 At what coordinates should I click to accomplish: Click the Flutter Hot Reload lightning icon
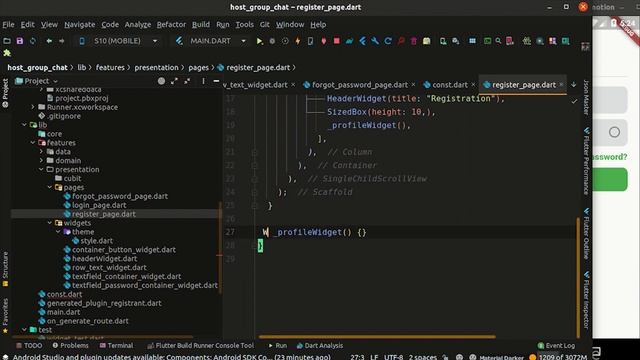298,41
